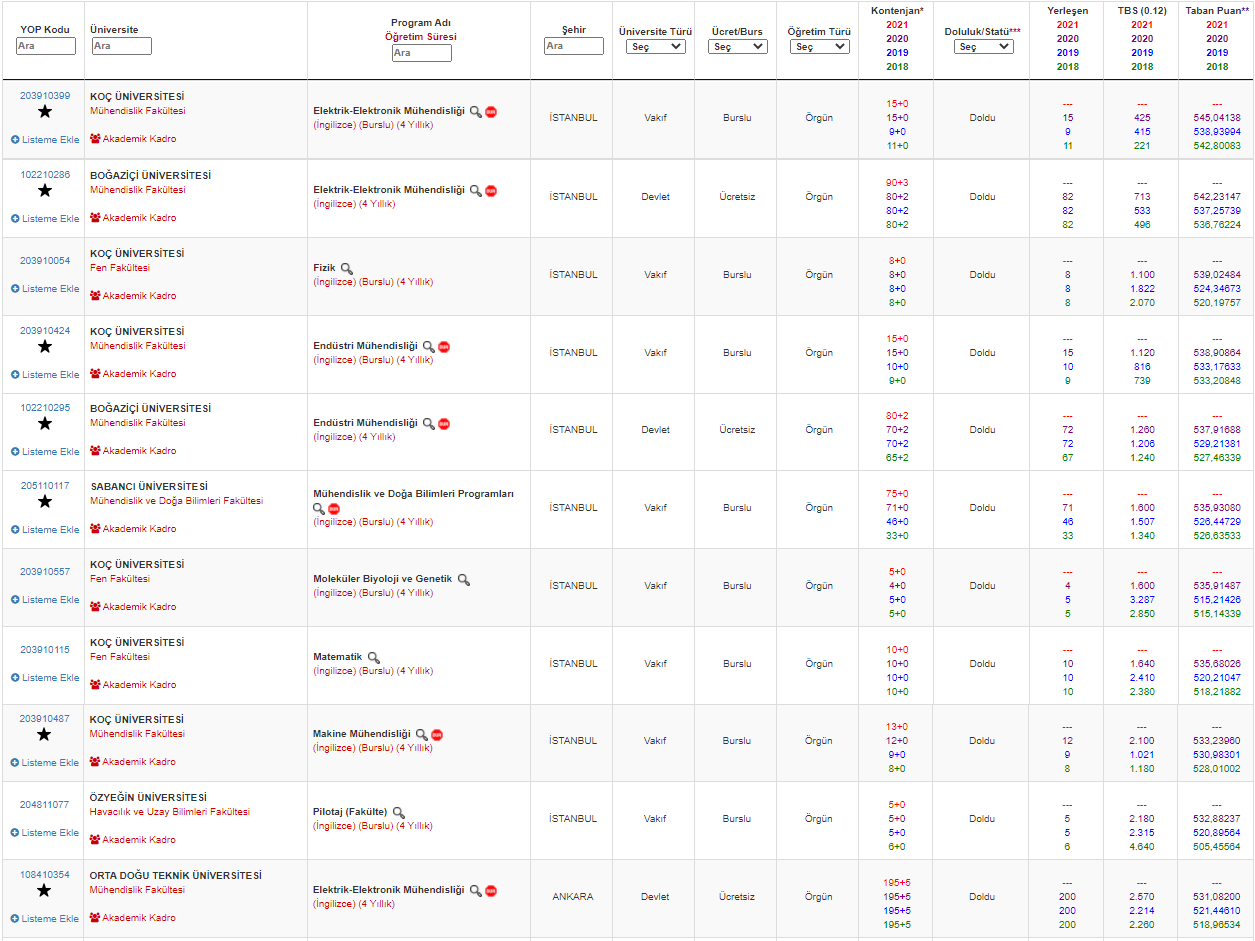
Task: Open magnifier for Boğaziçi Elektrik-Elektronik Mühendisliği
Action: (476, 191)
